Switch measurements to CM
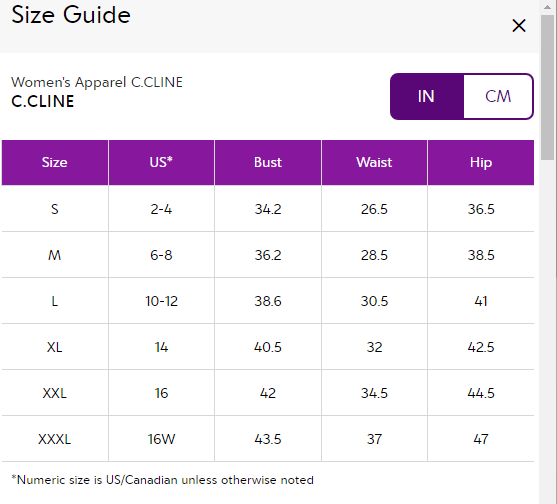 coord(498,96)
